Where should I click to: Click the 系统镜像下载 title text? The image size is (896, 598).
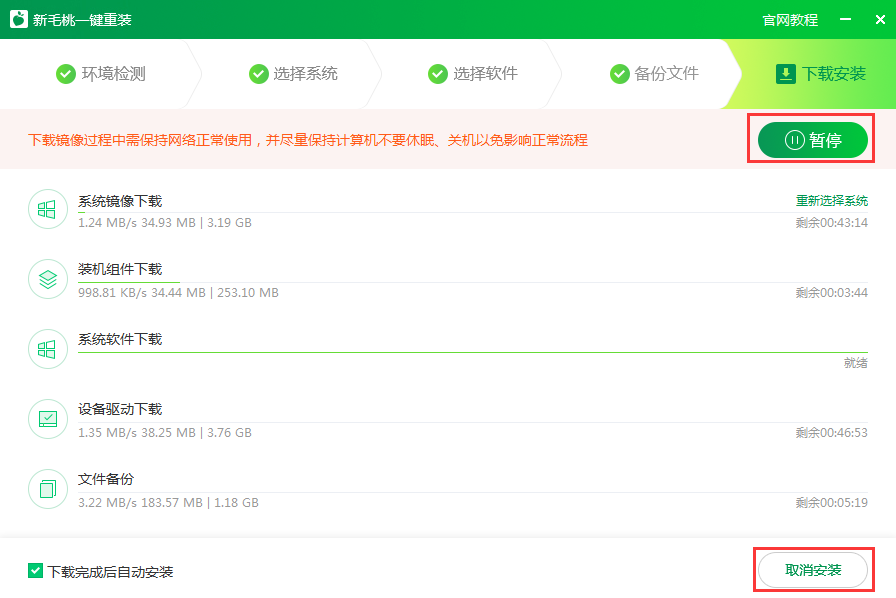coord(120,201)
